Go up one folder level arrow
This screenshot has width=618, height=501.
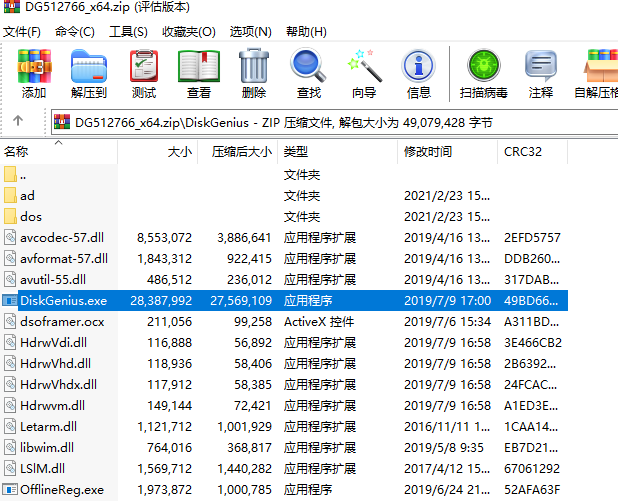[18, 120]
